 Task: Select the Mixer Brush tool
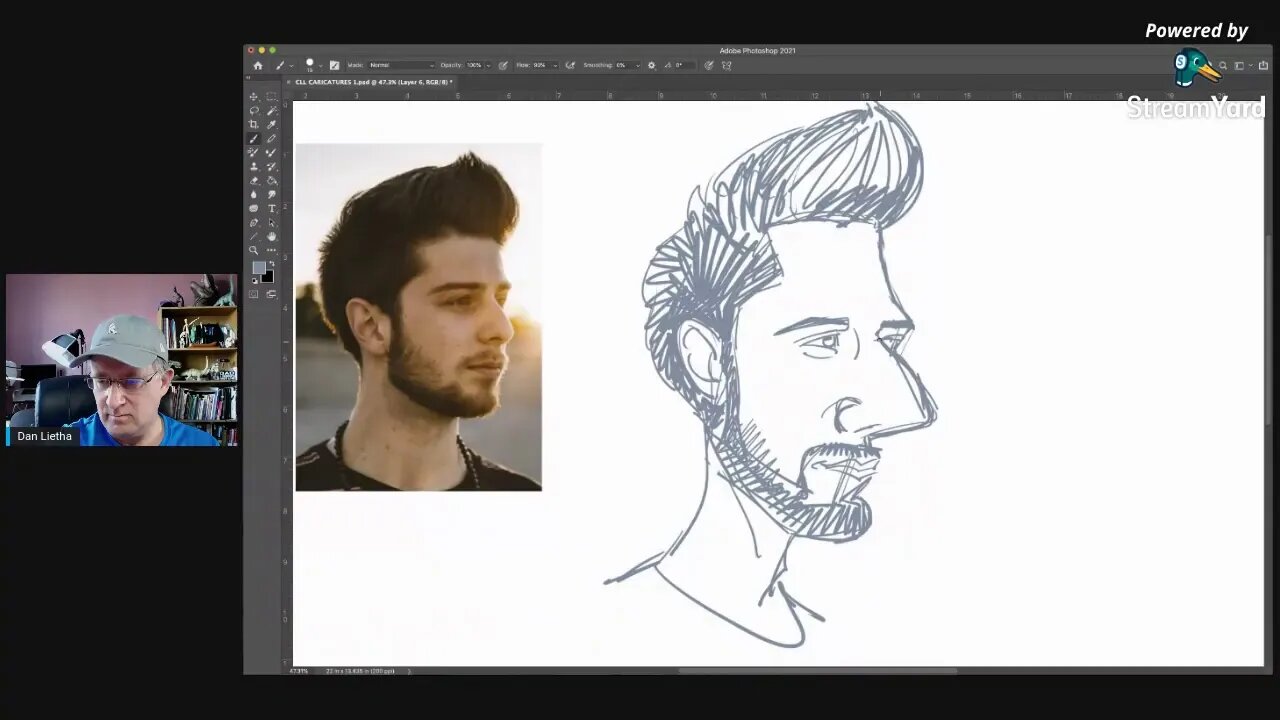coord(272,151)
